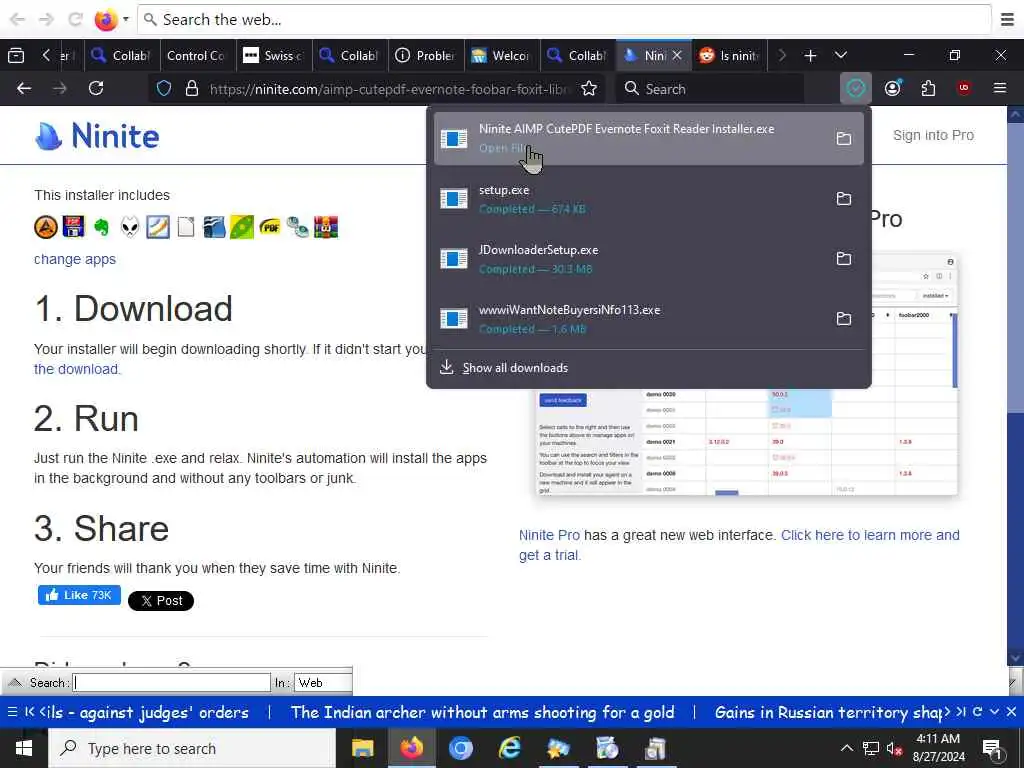Open the Ninite Pro link
Viewport: 1024px width, 768px height.
(x=549, y=535)
